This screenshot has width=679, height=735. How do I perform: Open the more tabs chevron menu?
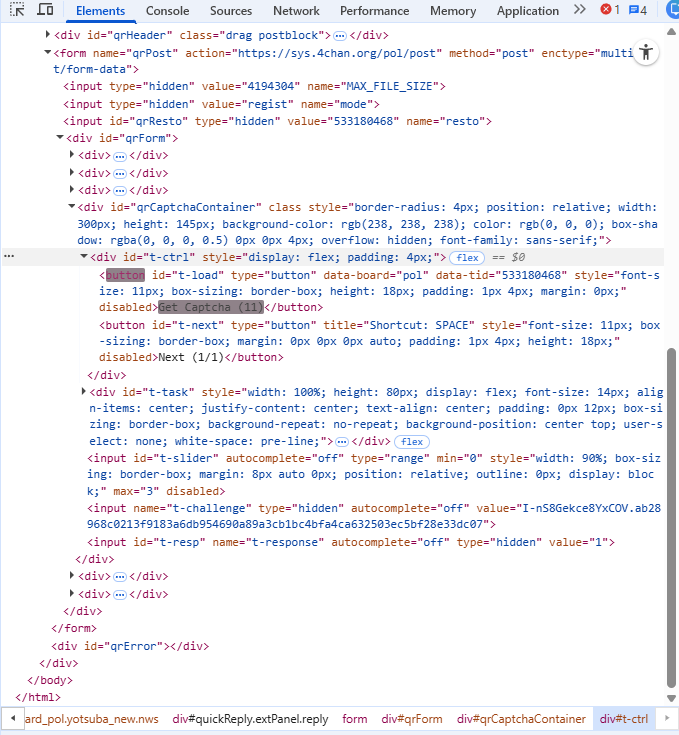[580, 10]
